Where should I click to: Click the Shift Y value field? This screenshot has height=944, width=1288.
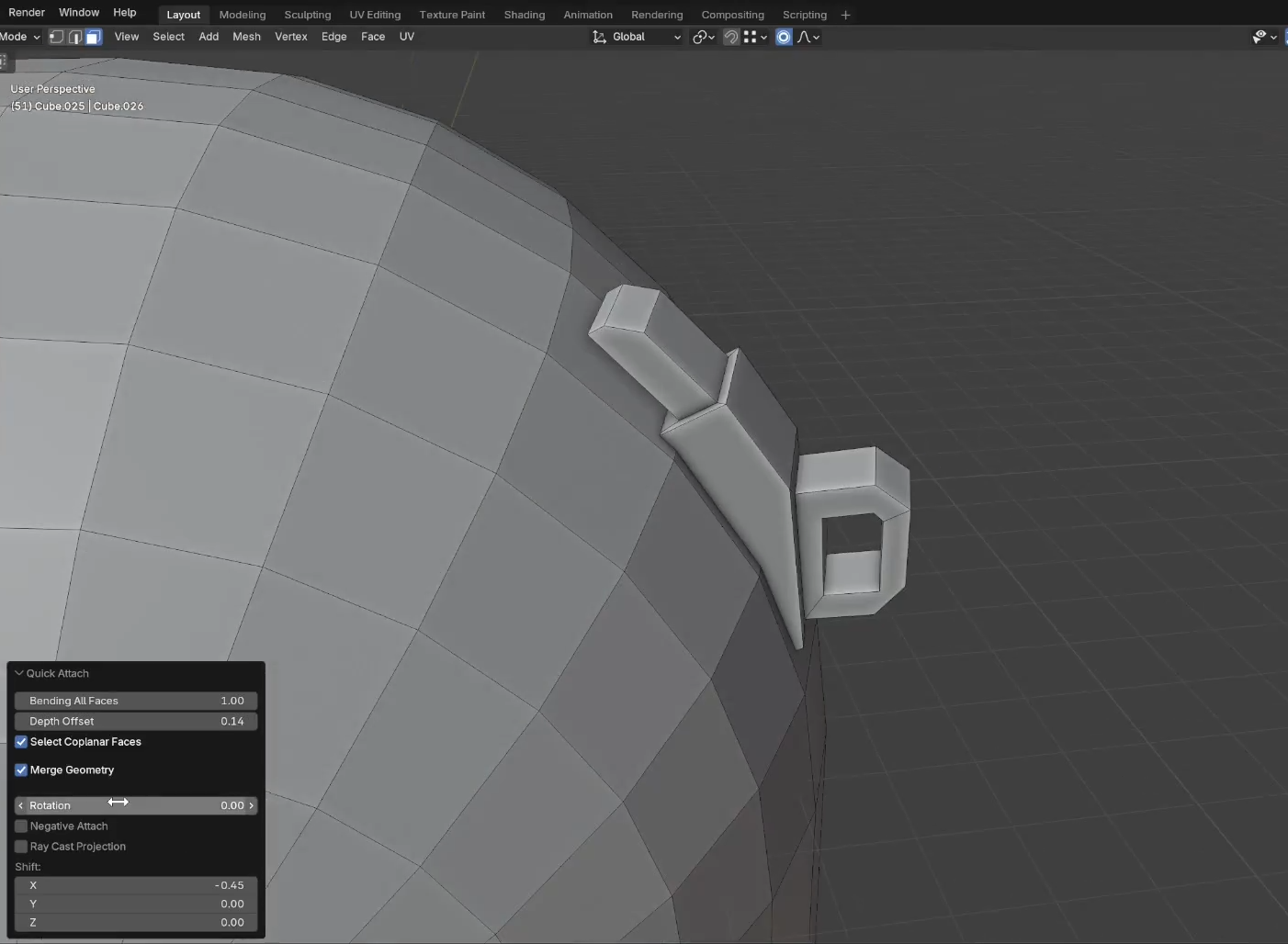click(136, 904)
